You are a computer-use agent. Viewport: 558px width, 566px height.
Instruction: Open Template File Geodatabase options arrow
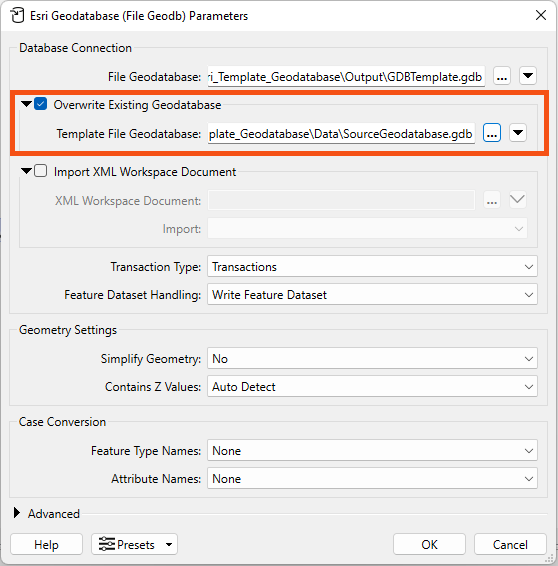[518, 133]
